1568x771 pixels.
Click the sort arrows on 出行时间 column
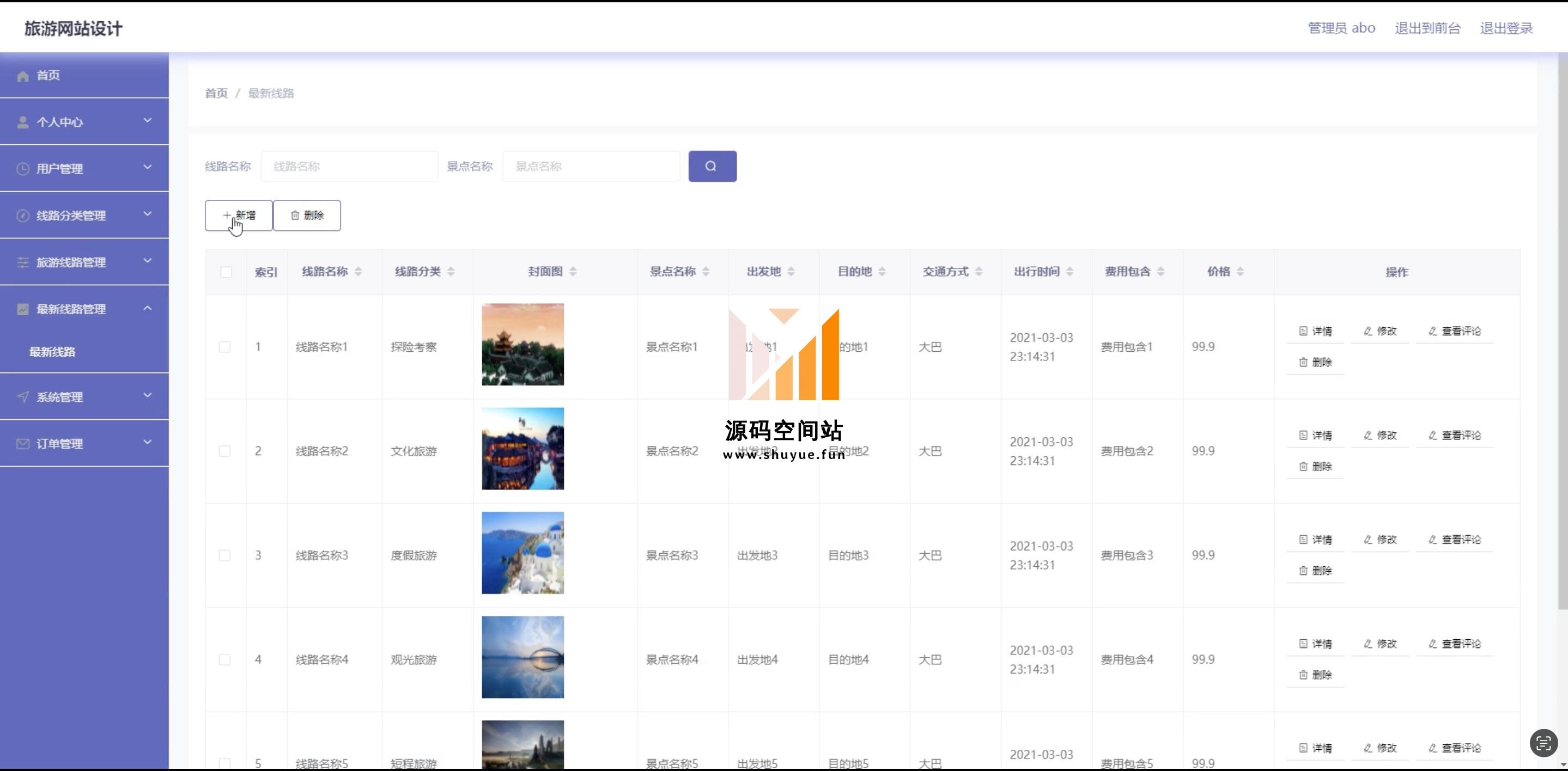(x=1070, y=271)
